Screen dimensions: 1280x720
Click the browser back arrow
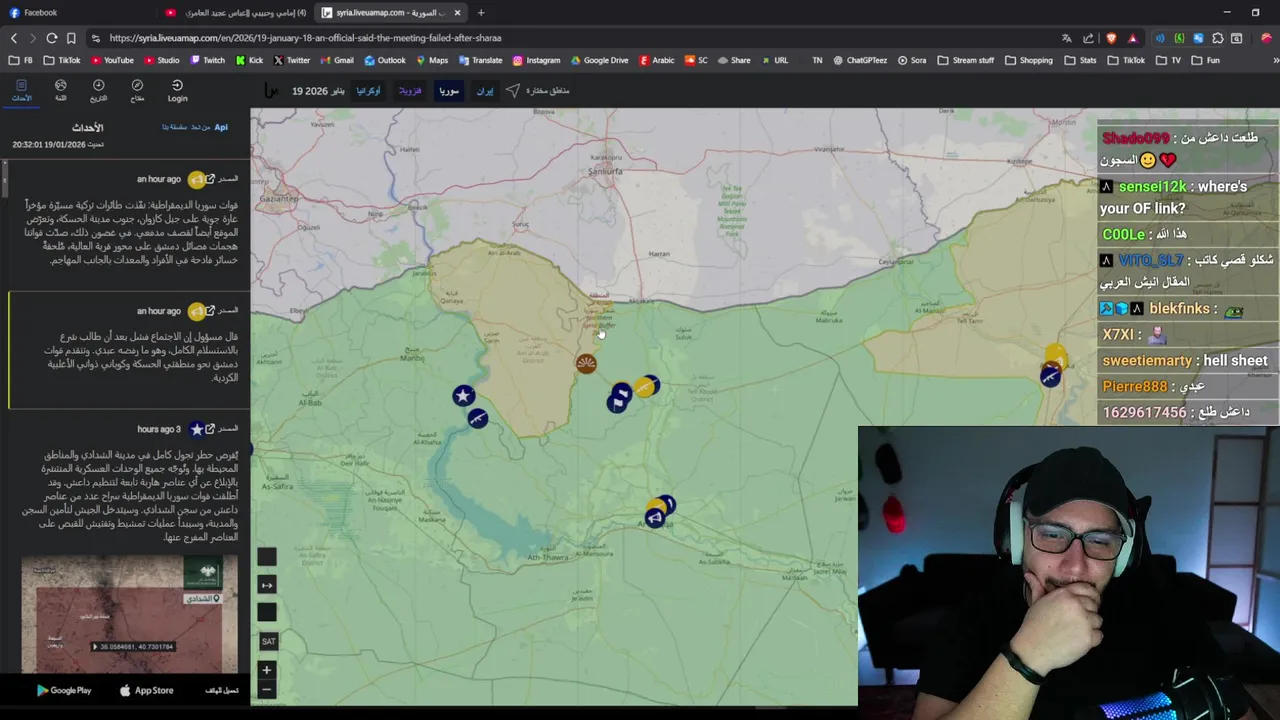pyautogui.click(x=14, y=38)
